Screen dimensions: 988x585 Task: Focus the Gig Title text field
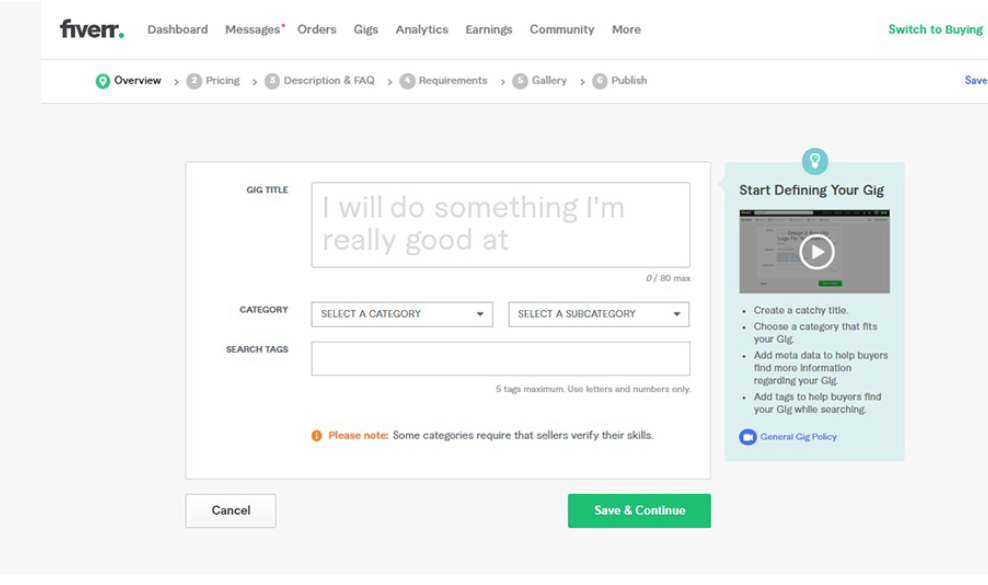500,225
